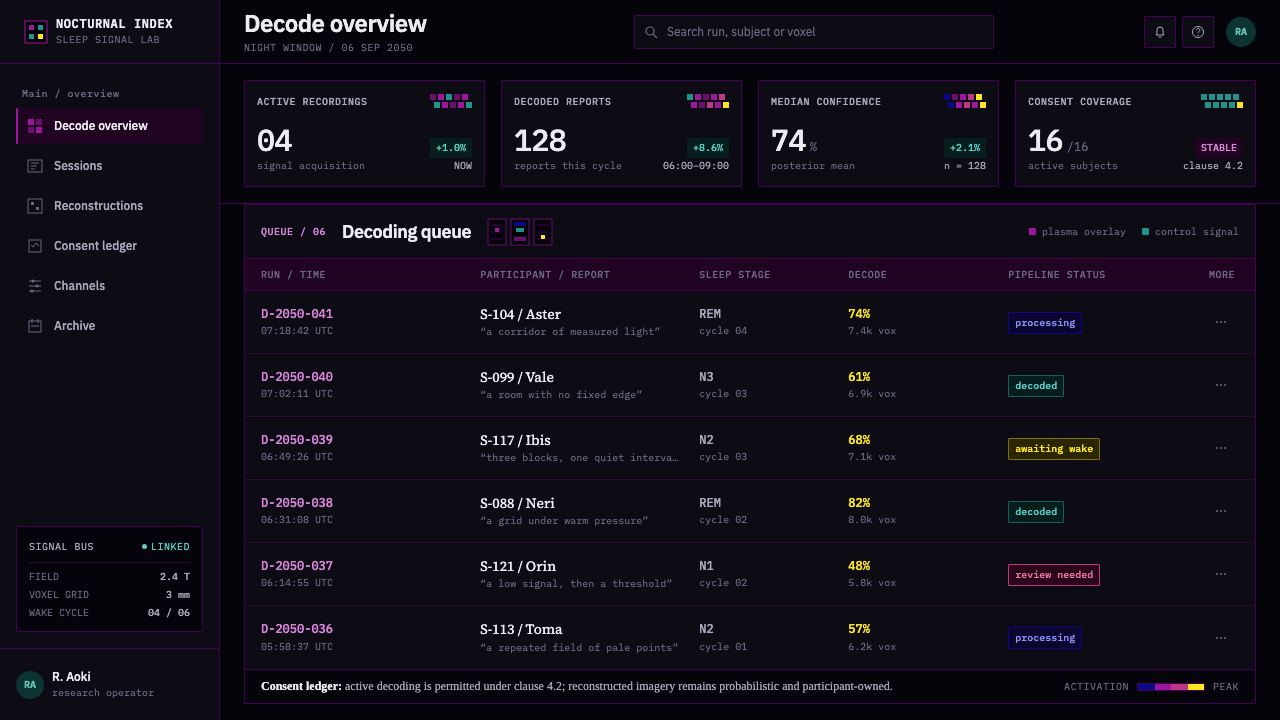Focus the search run, subject or voxel field

(x=814, y=32)
